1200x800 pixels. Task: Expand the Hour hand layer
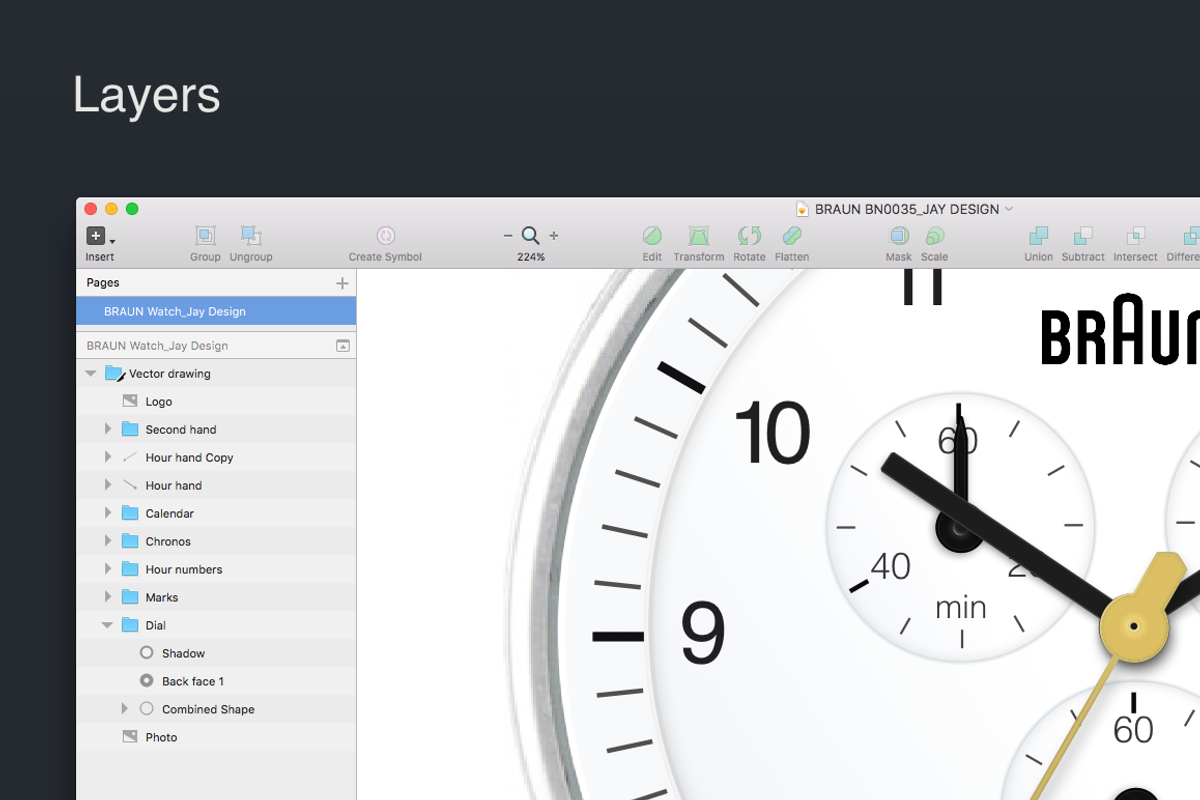(108, 485)
